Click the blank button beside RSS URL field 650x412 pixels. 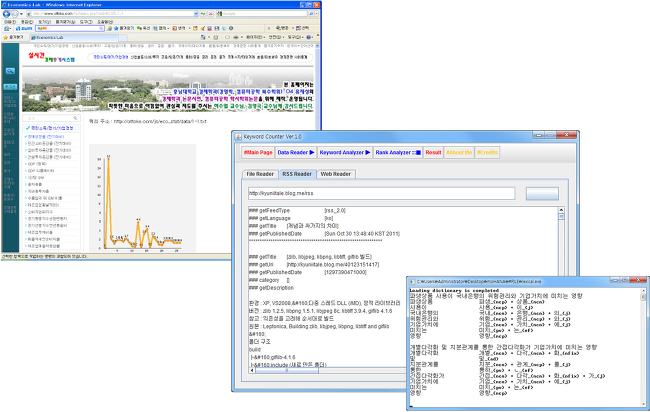click(x=542, y=193)
